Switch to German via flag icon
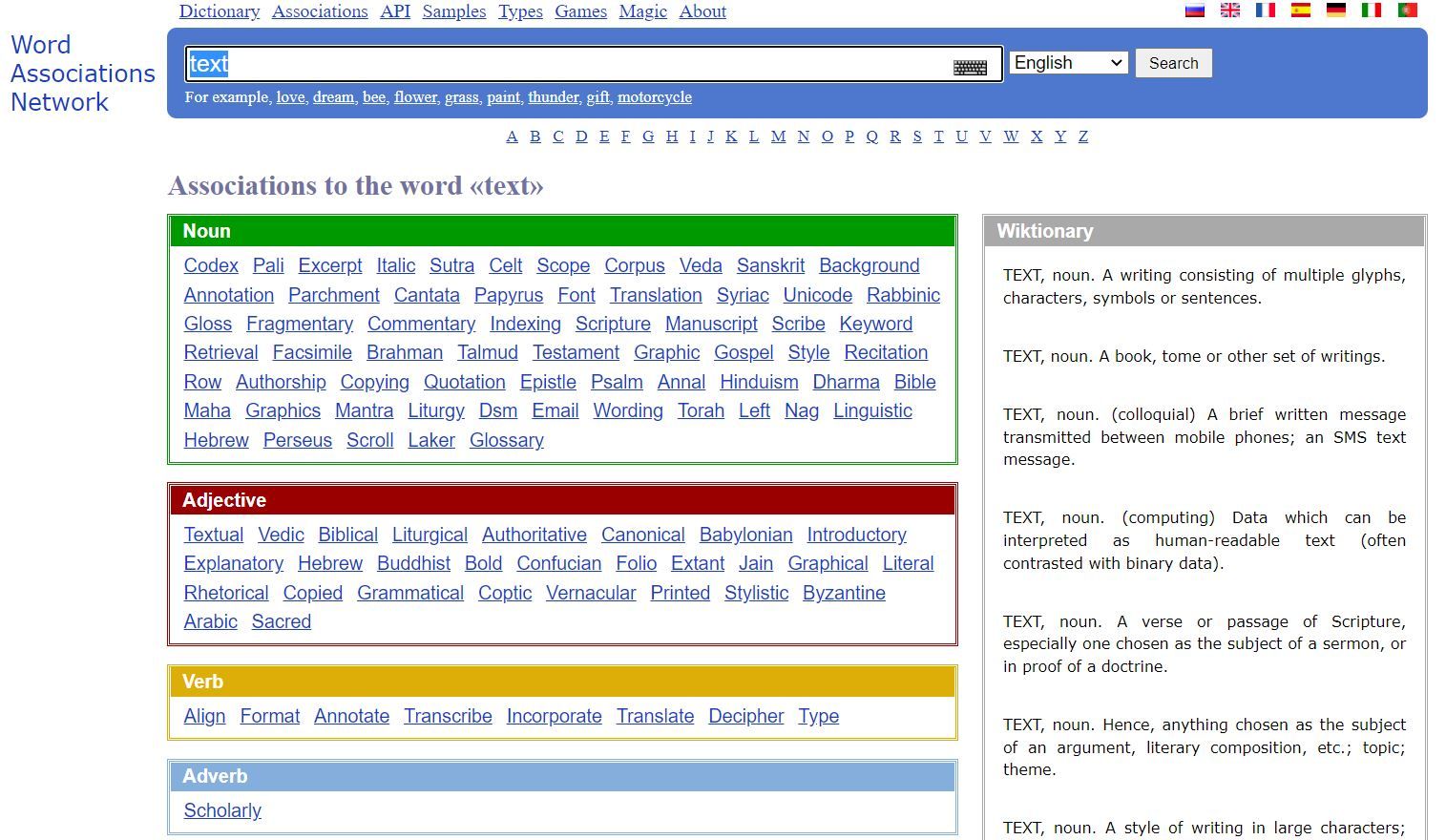The image size is (1446, 840). pos(1336,10)
